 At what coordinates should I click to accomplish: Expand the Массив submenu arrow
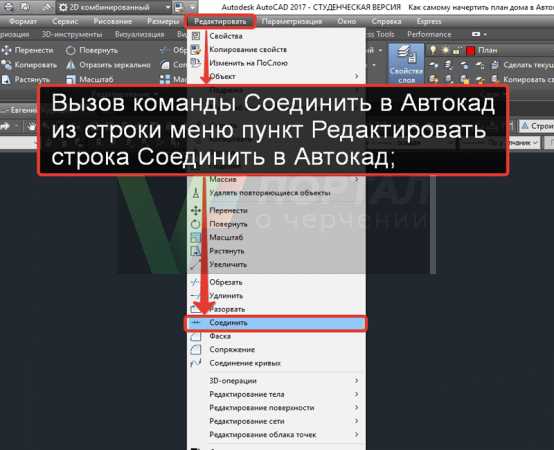[356, 179]
